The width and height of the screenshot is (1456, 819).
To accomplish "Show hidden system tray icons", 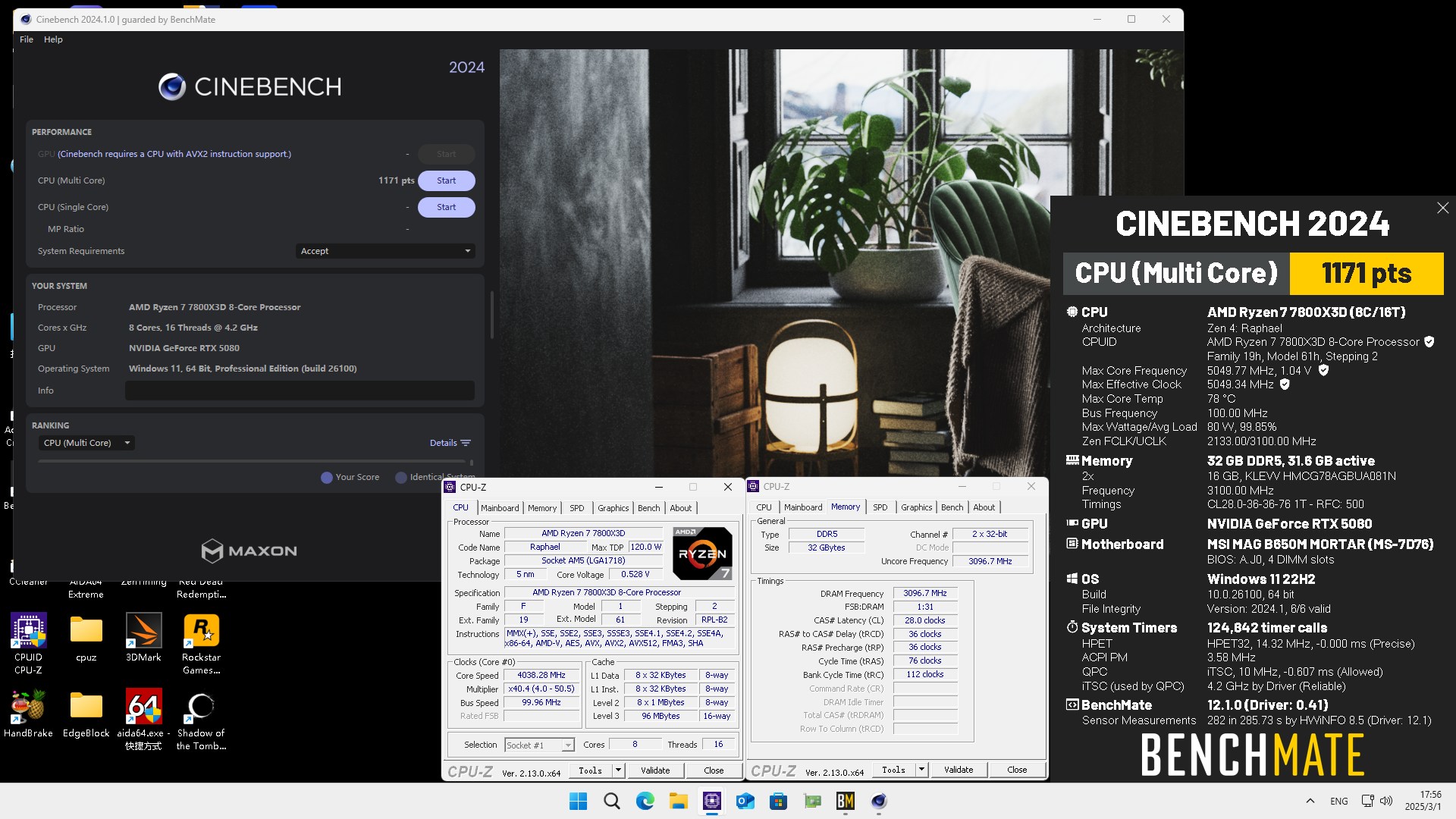I will coord(1310,801).
